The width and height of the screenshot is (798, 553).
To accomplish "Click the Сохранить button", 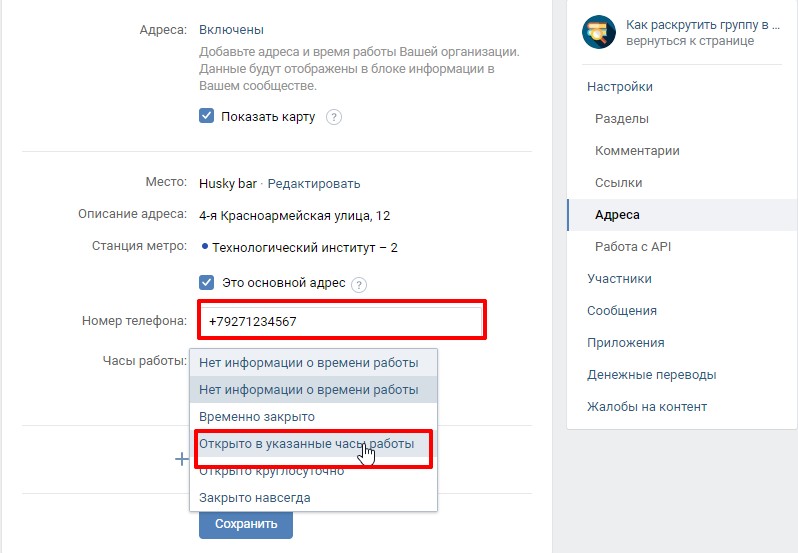I will pyautogui.click(x=246, y=524).
